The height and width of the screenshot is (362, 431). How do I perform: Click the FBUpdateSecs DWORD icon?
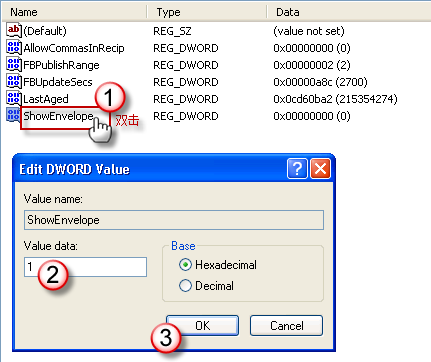[x=14, y=82]
